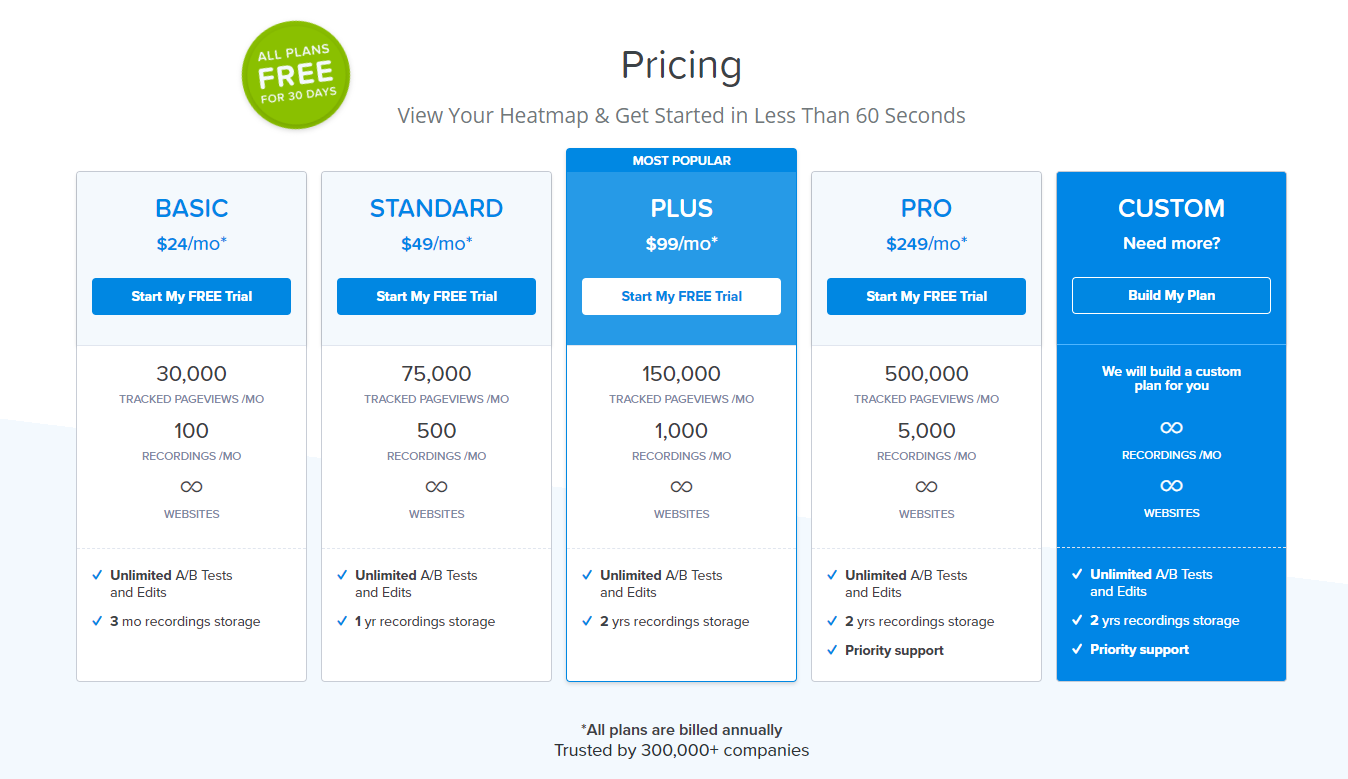Click the green 'All Plans Free' badge
The width and height of the screenshot is (1348, 779).
[x=296, y=76]
